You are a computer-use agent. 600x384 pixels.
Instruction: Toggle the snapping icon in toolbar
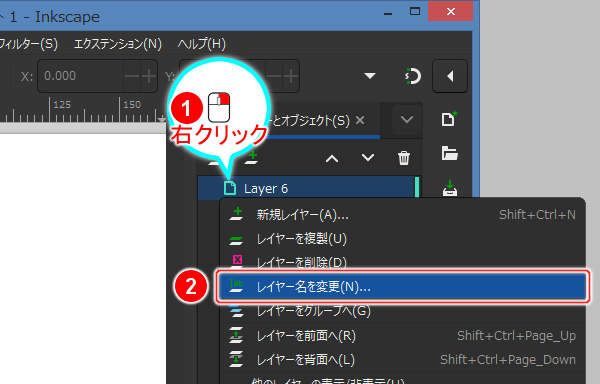412,76
